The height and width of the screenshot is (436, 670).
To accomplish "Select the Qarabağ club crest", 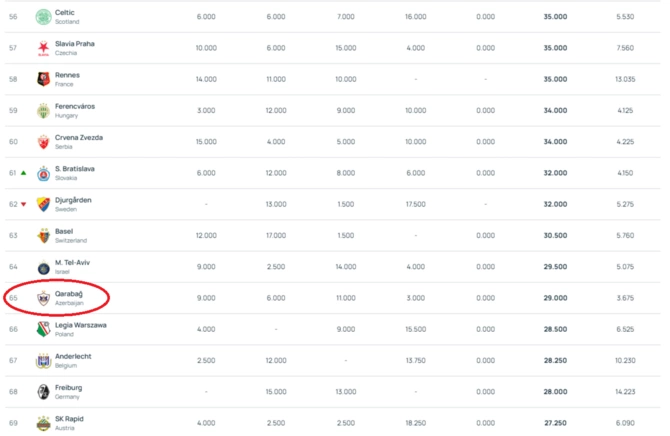I will (x=43, y=298).
